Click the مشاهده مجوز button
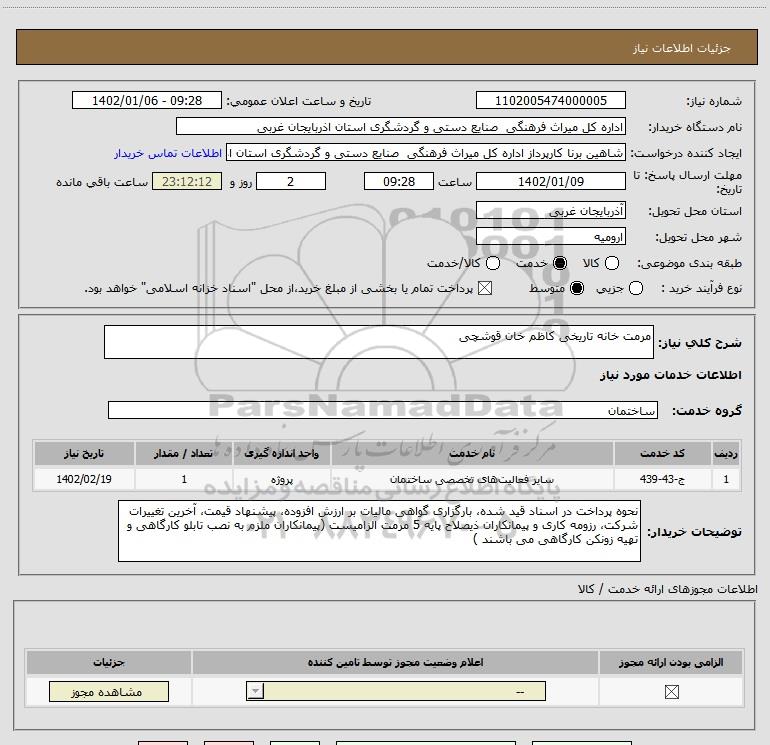 109,691
